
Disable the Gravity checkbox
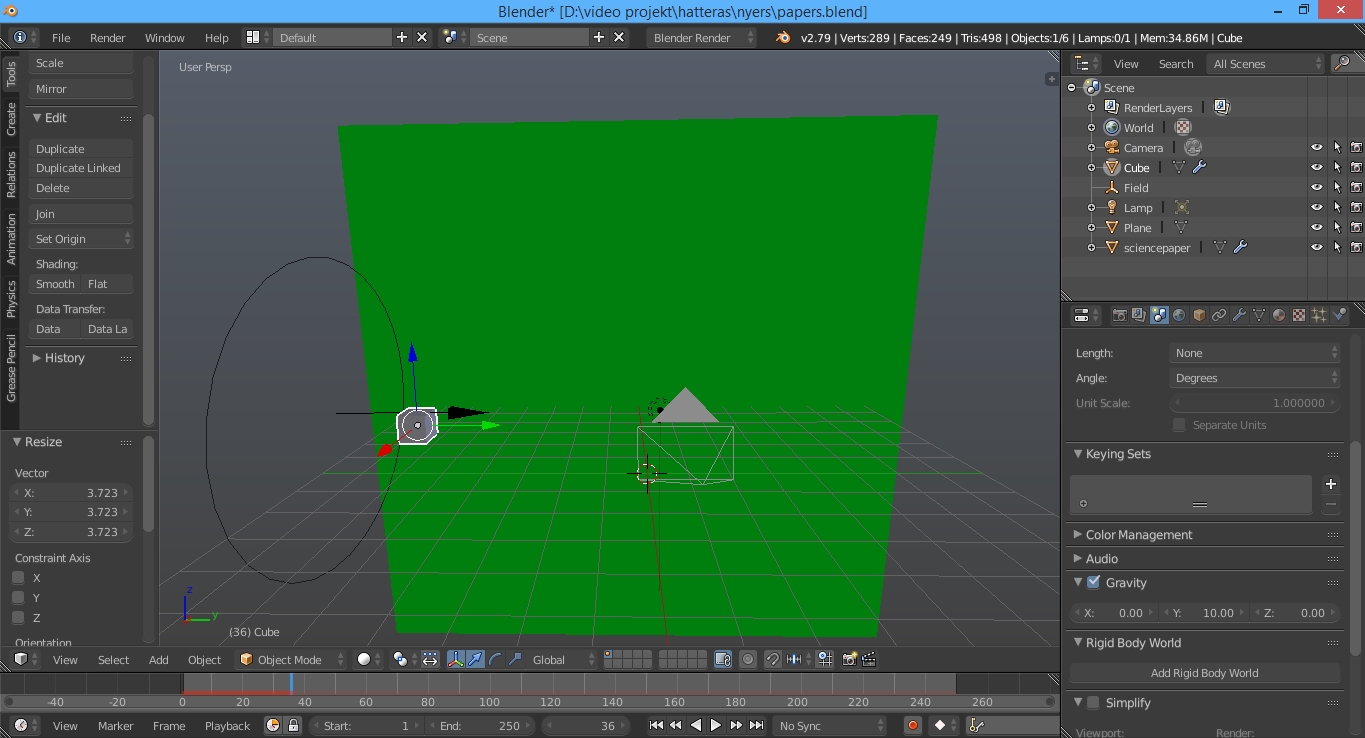pos(1093,582)
